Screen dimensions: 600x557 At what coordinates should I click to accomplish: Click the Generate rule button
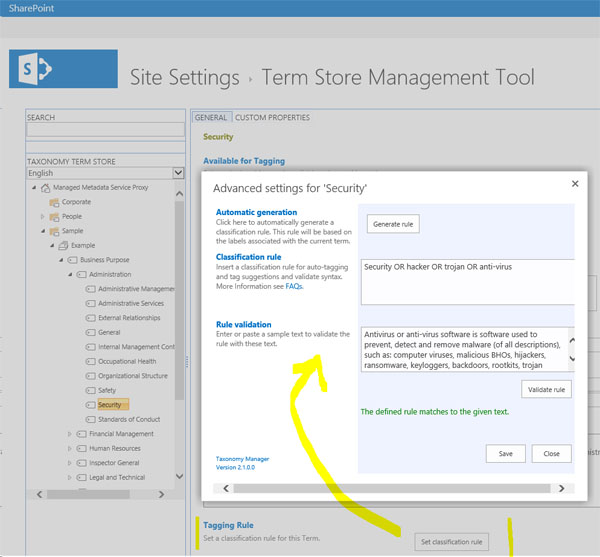393,224
